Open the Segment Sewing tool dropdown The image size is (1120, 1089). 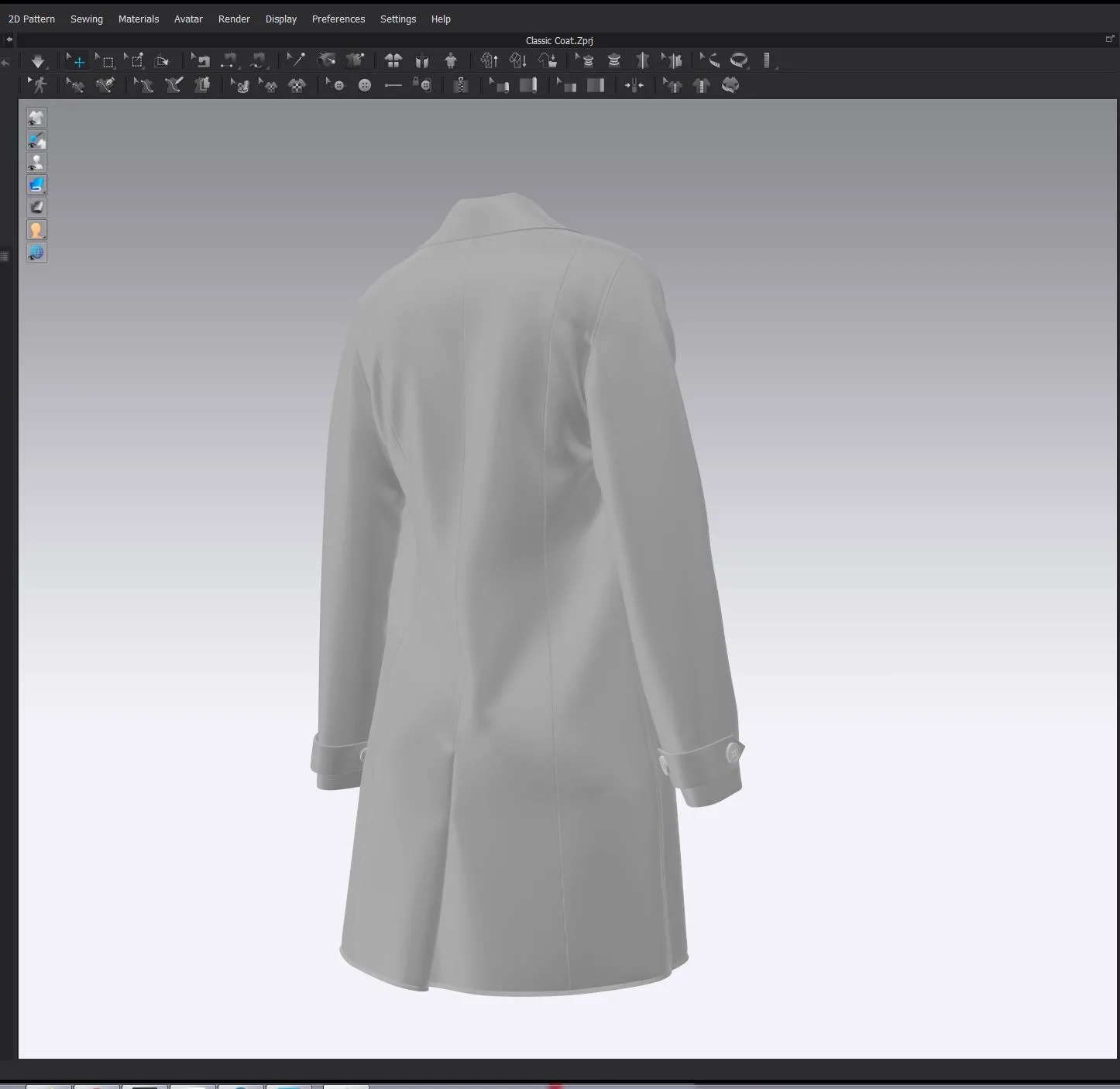click(x=229, y=61)
